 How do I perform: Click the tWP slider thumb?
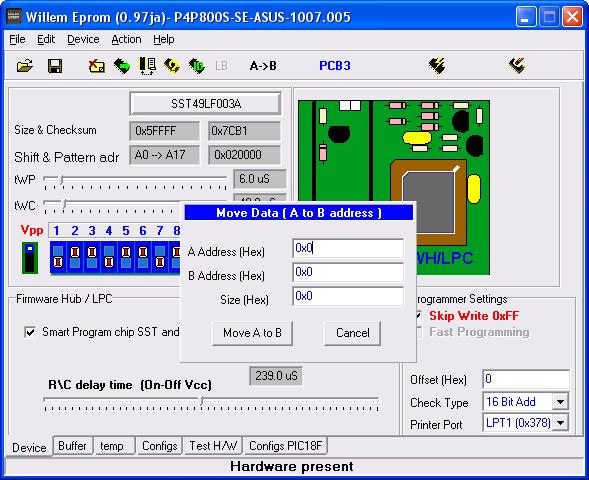62,180
